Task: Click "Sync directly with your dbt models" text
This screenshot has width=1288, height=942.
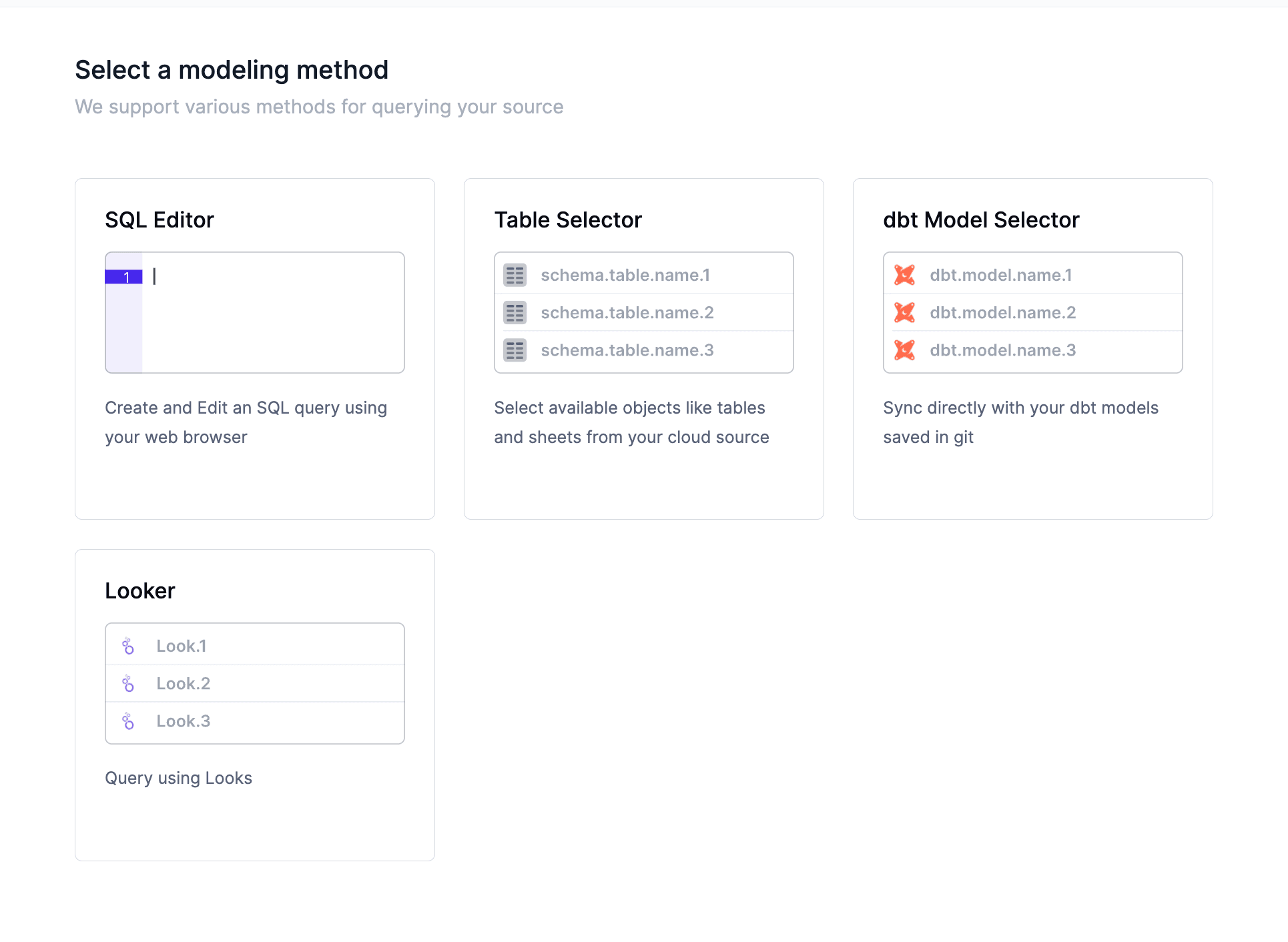Action: pyautogui.click(x=1020, y=408)
